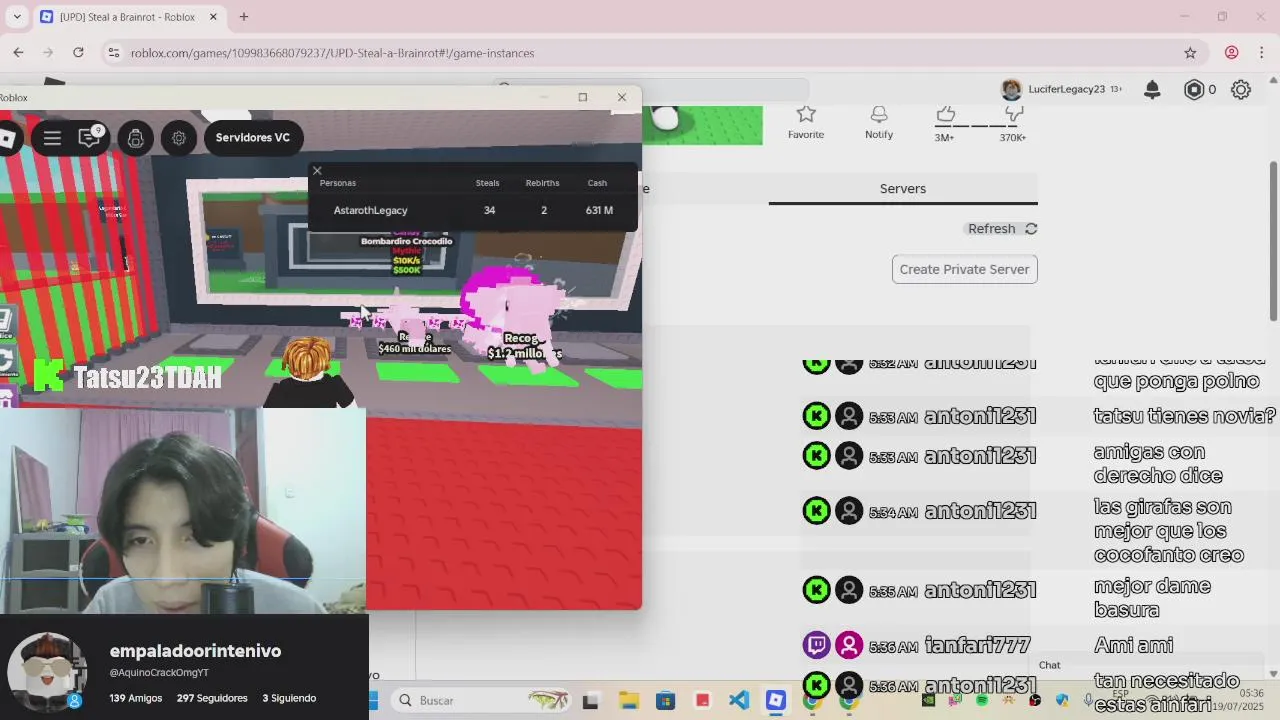
Task: Open Microsoft Store from taskbar
Action: click(666, 700)
